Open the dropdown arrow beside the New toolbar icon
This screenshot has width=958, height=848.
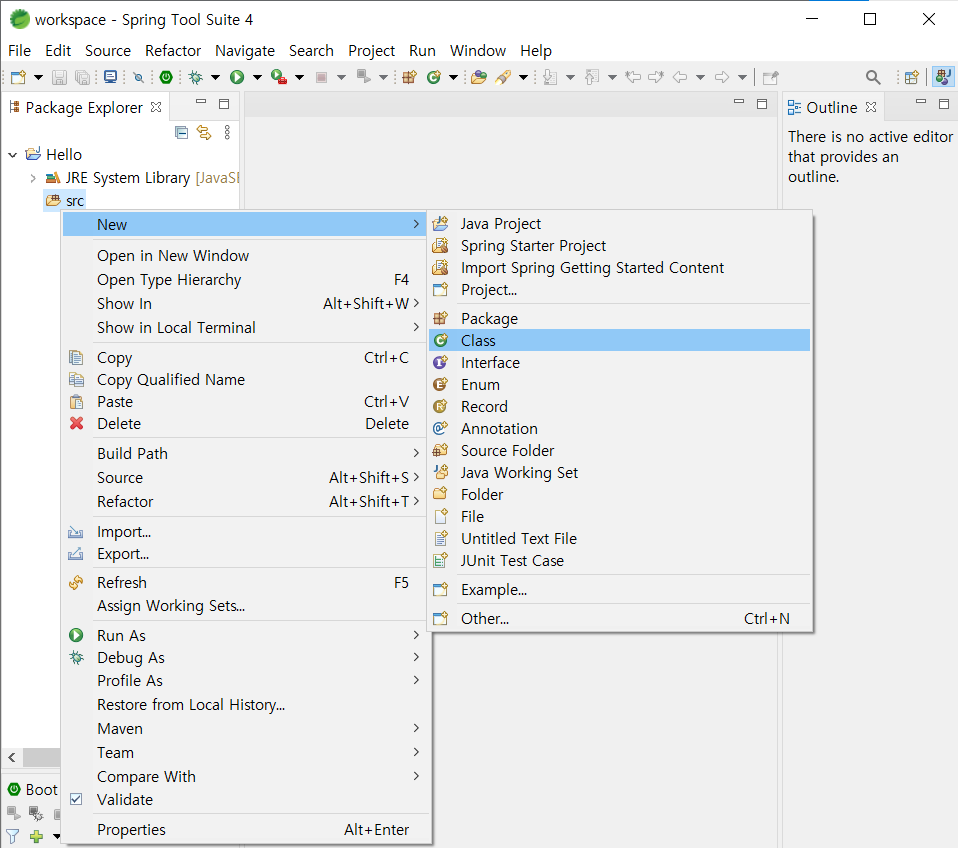point(38,77)
